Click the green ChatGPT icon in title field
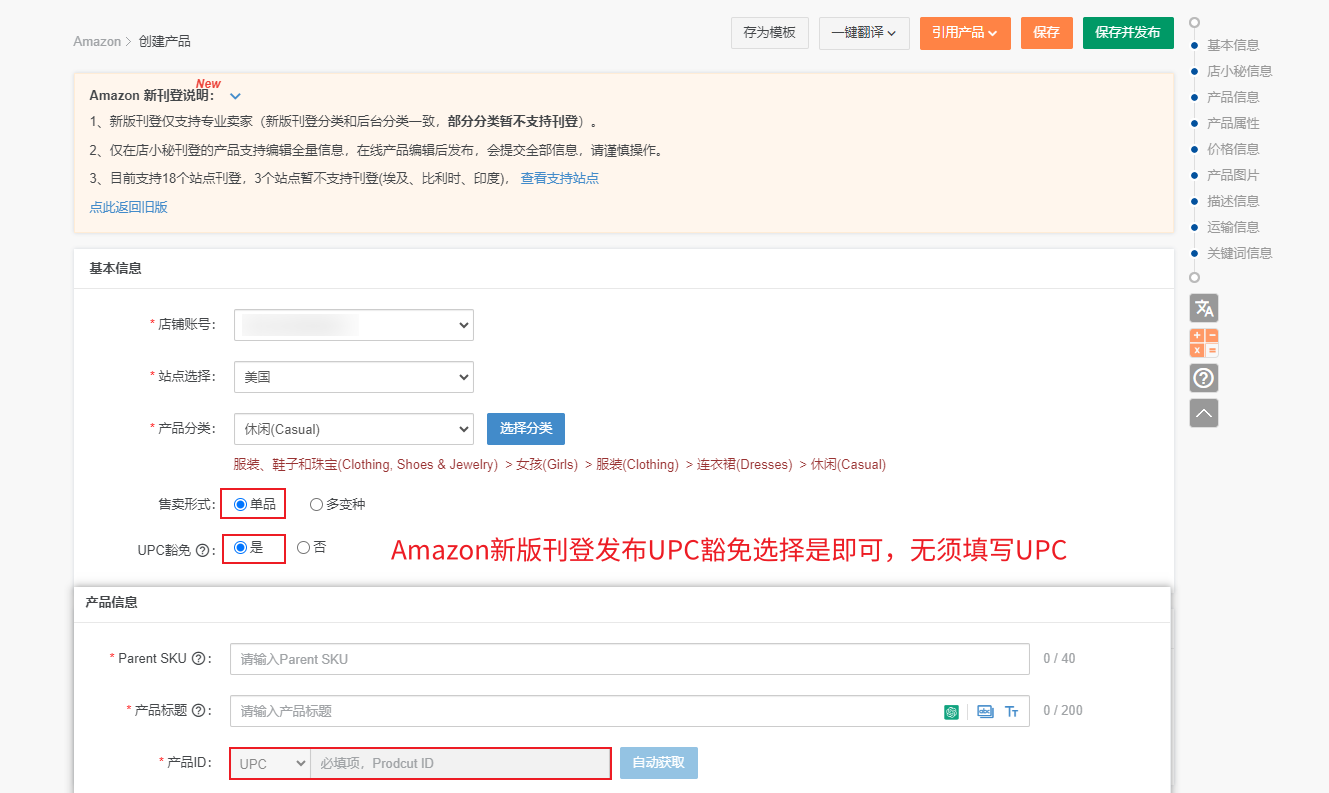Image resolution: width=1329 pixels, height=793 pixels. (951, 712)
